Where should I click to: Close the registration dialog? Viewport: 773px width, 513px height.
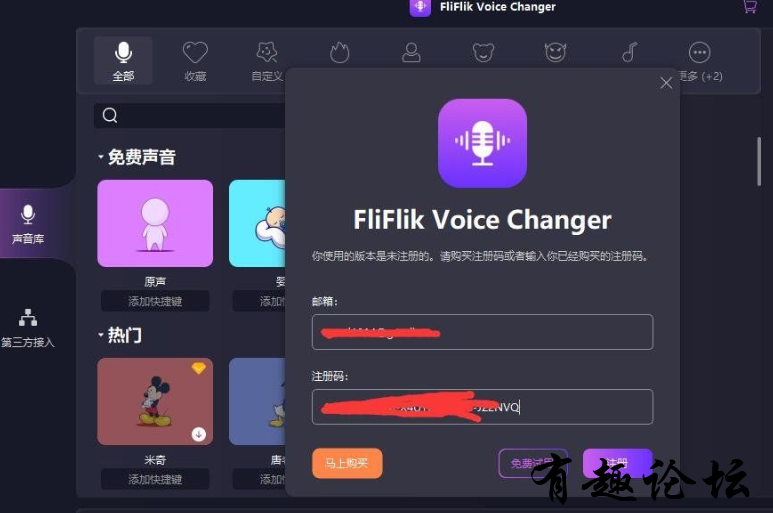666,83
